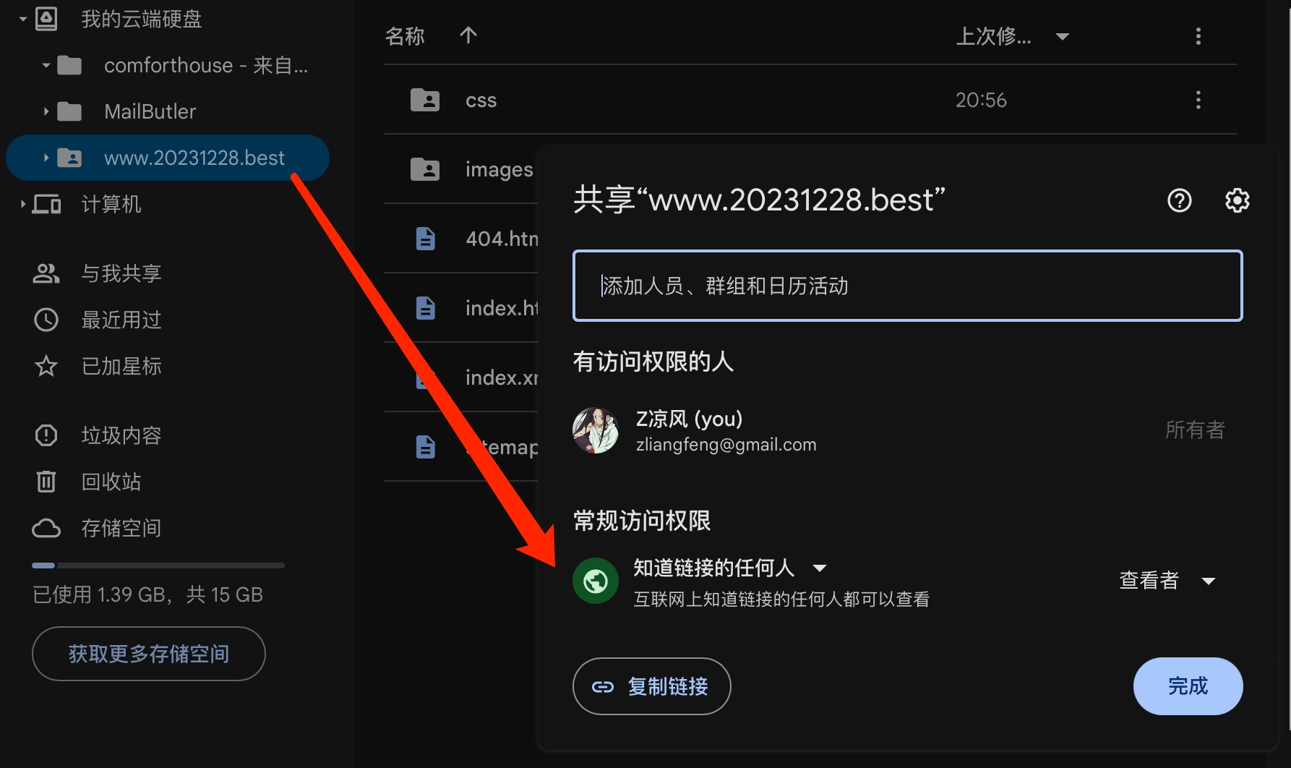The width and height of the screenshot is (1291, 768).
Task: Click the images shared folder icon
Action: pyautogui.click(x=425, y=169)
